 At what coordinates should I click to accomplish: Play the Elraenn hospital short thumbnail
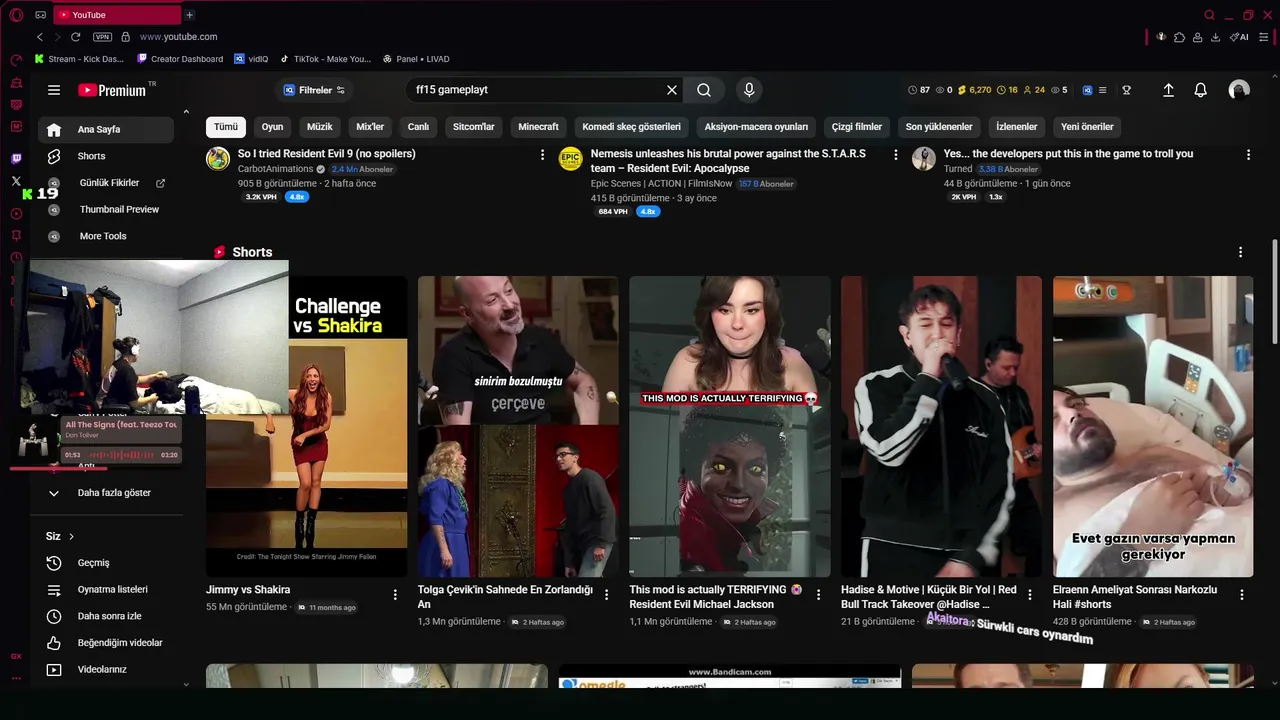(x=1153, y=427)
